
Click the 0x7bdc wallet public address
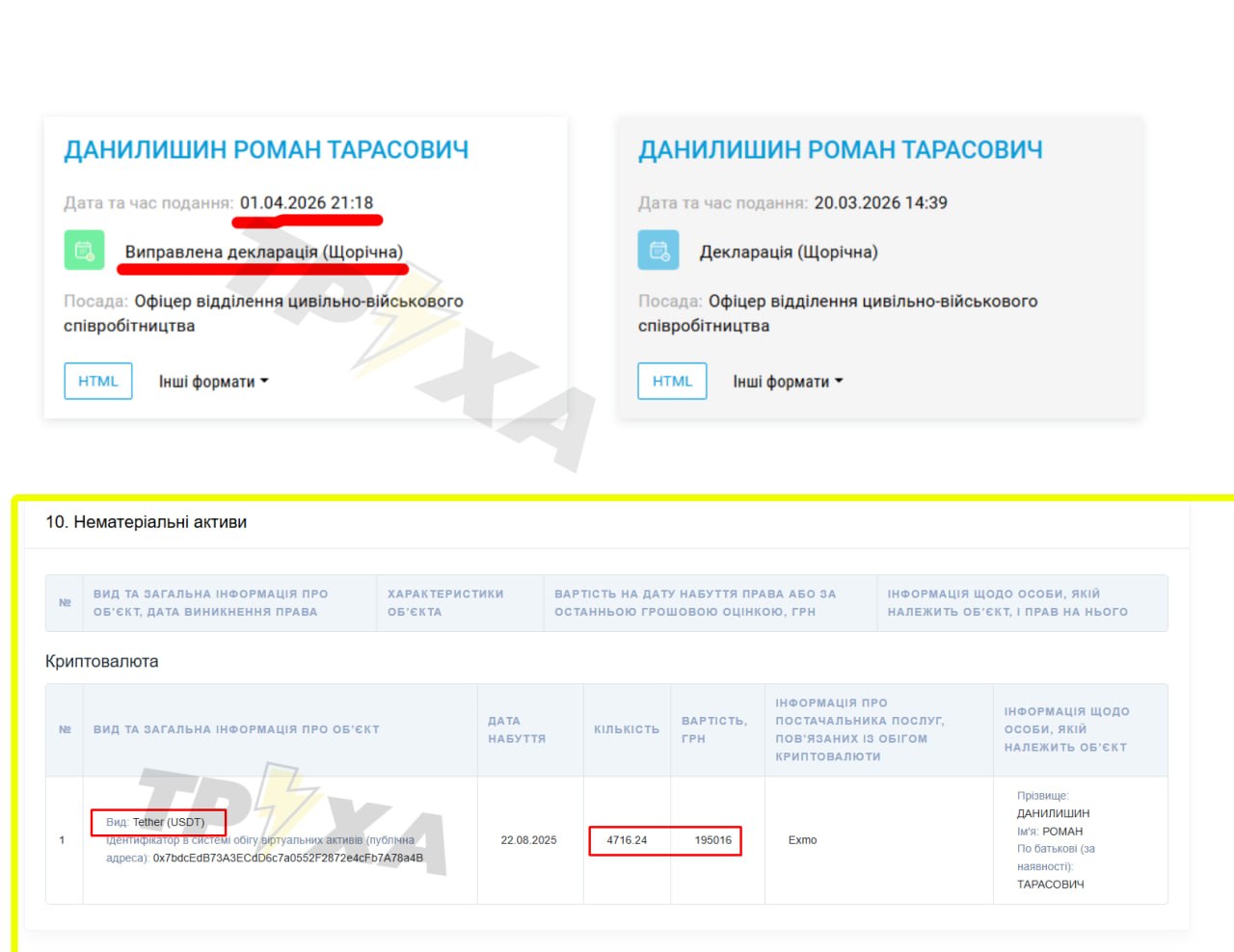[x=287, y=858]
